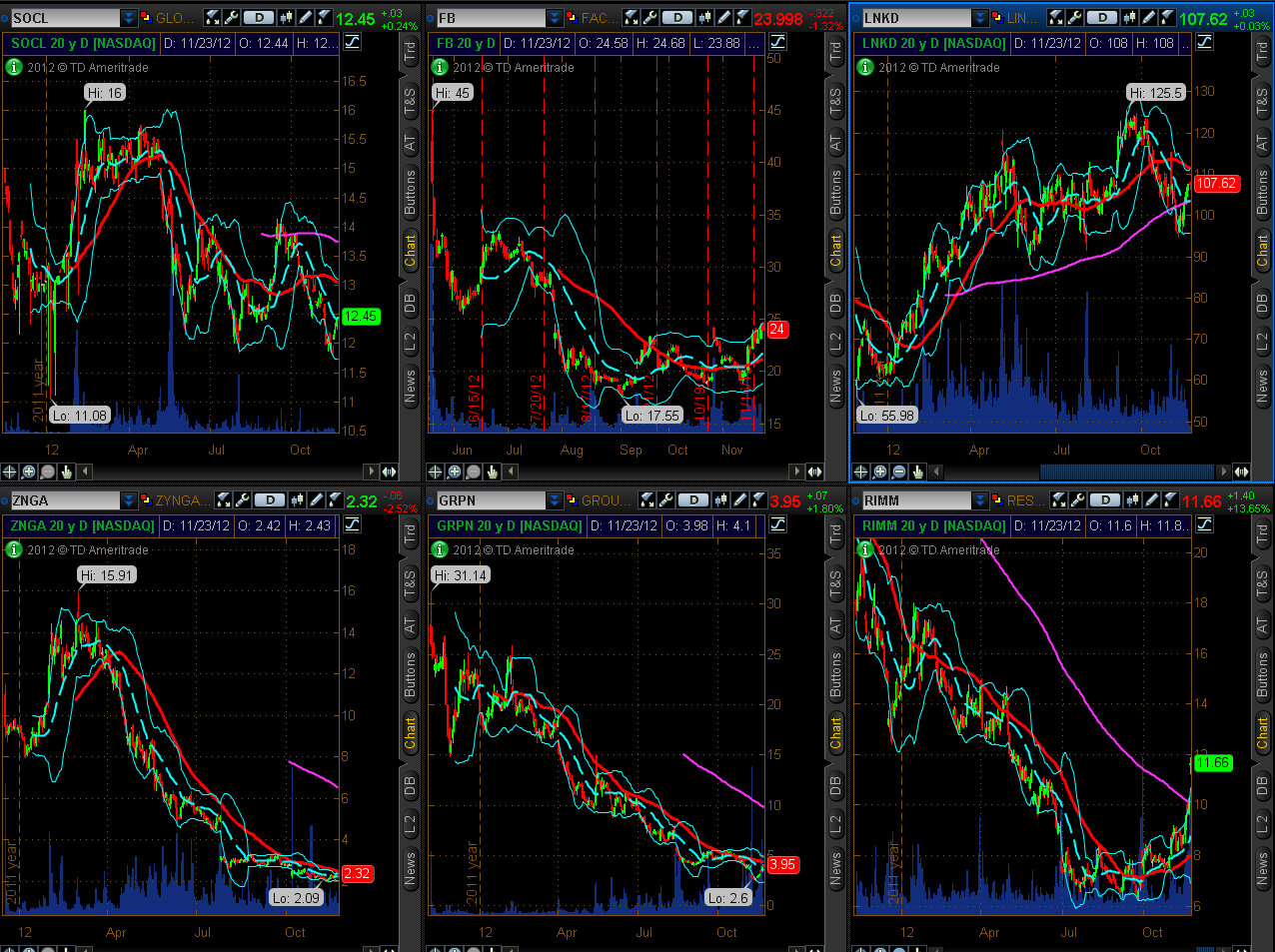Open the wrench chart settings on SOCL chart
This screenshot has width=1275, height=952.
click(x=231, y=18)
